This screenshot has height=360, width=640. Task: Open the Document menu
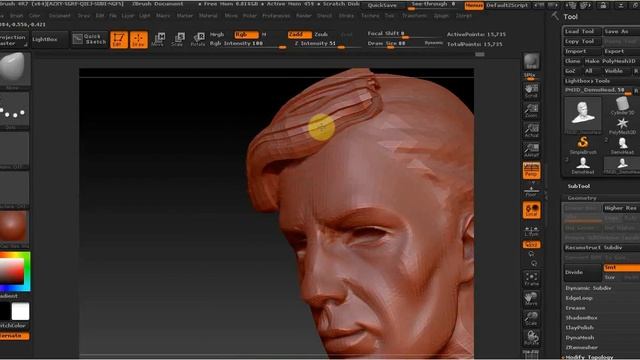[x=60, y=16]
